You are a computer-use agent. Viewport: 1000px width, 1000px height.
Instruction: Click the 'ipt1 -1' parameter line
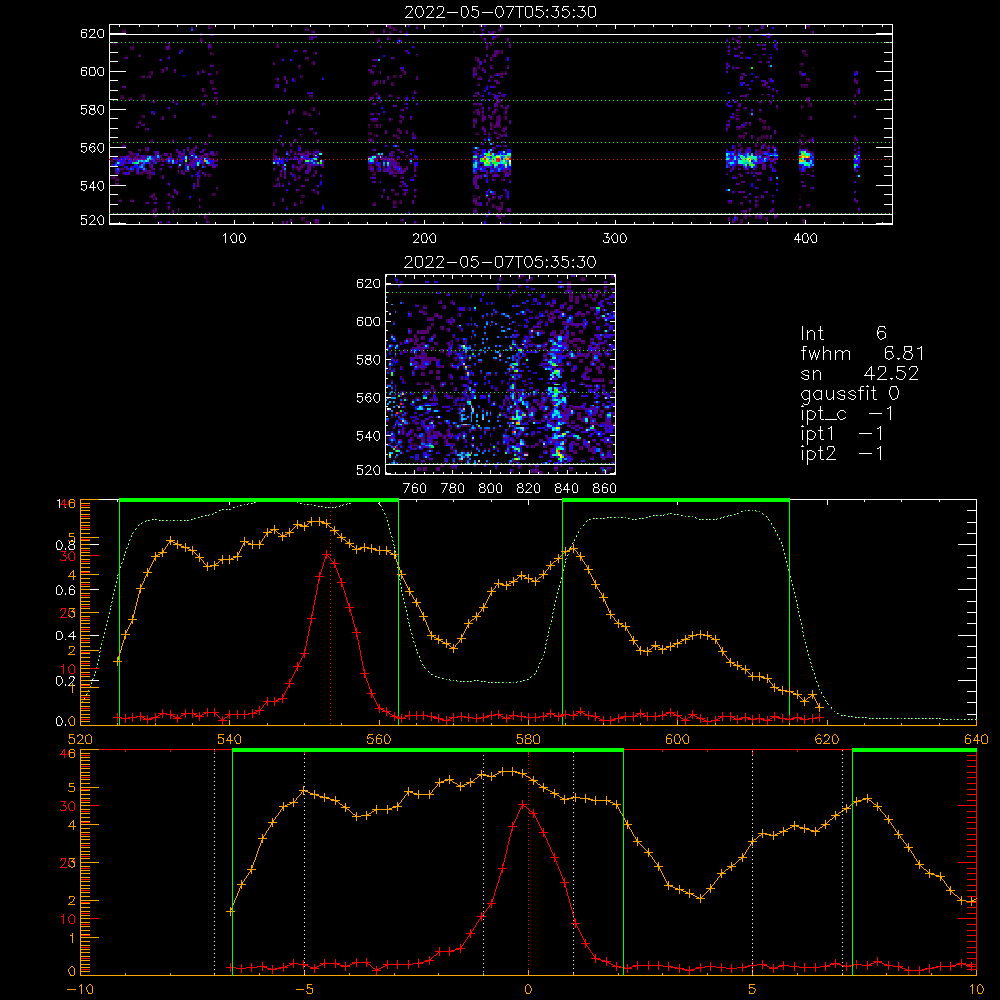click(842, 434)
